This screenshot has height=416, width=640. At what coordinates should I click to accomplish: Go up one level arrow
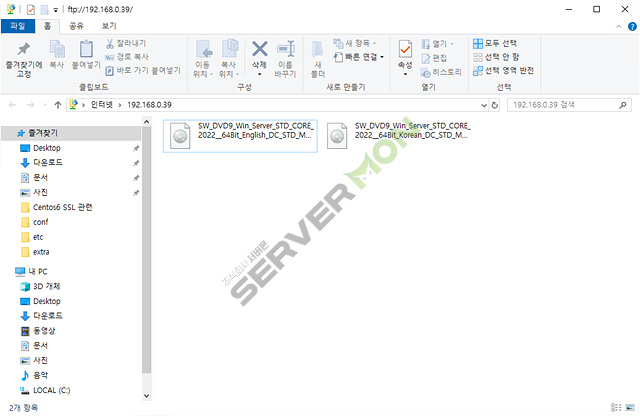click(58, 105)
